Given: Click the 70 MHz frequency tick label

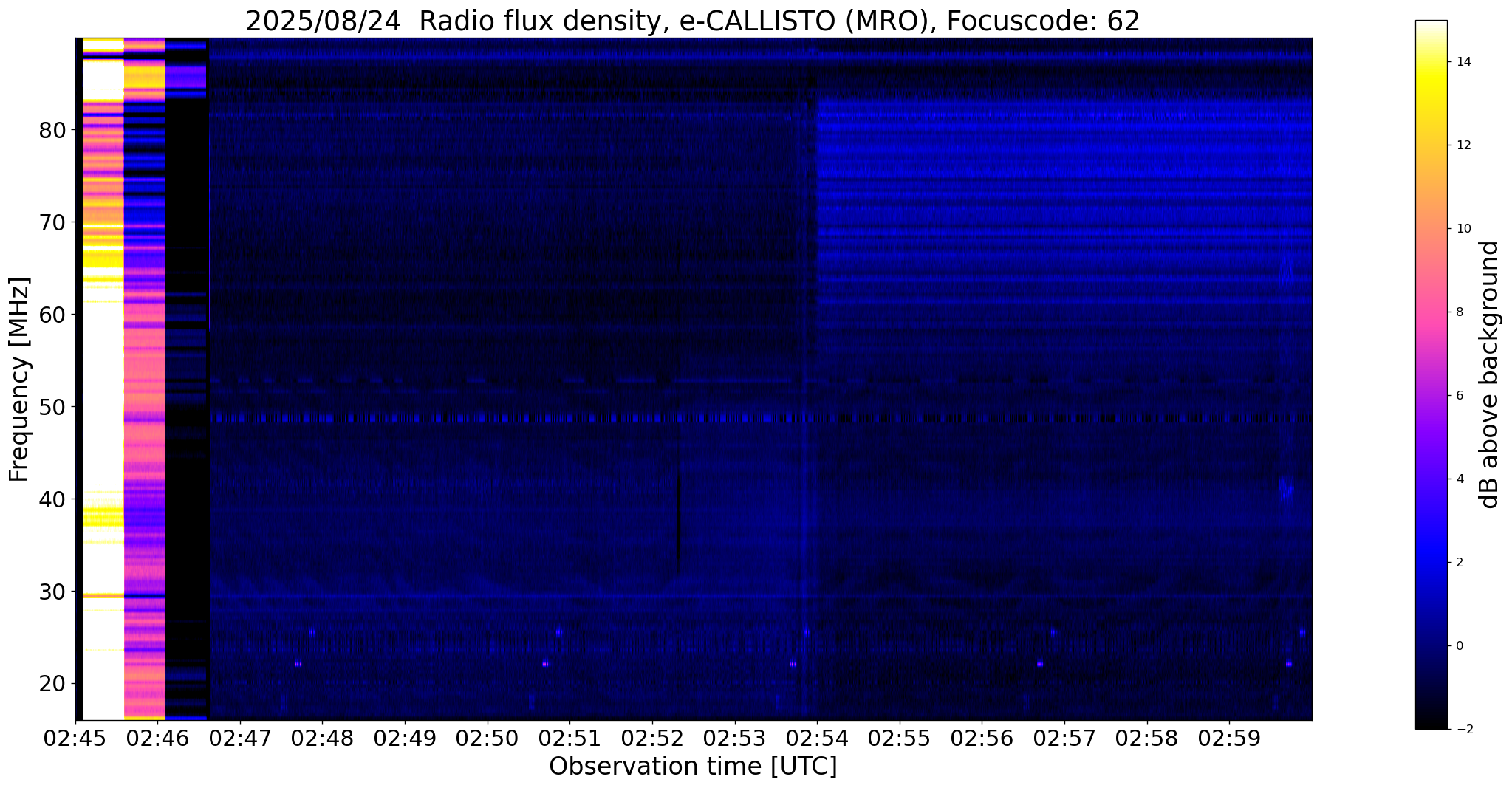Looking at the screenshot, I should [52, 222].
